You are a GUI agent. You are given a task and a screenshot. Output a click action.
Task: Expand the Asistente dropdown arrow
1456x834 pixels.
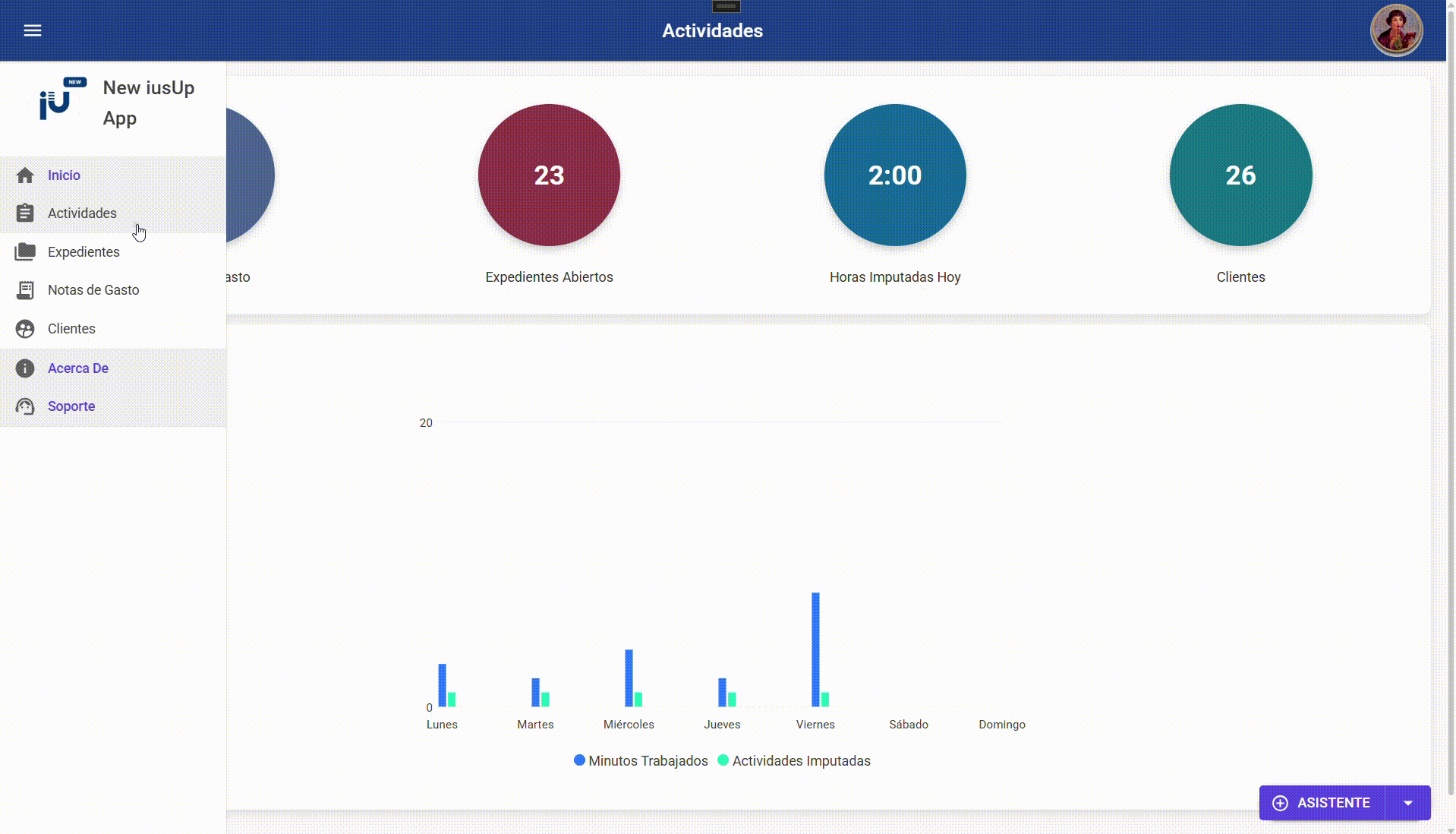tap(1407, 803)
